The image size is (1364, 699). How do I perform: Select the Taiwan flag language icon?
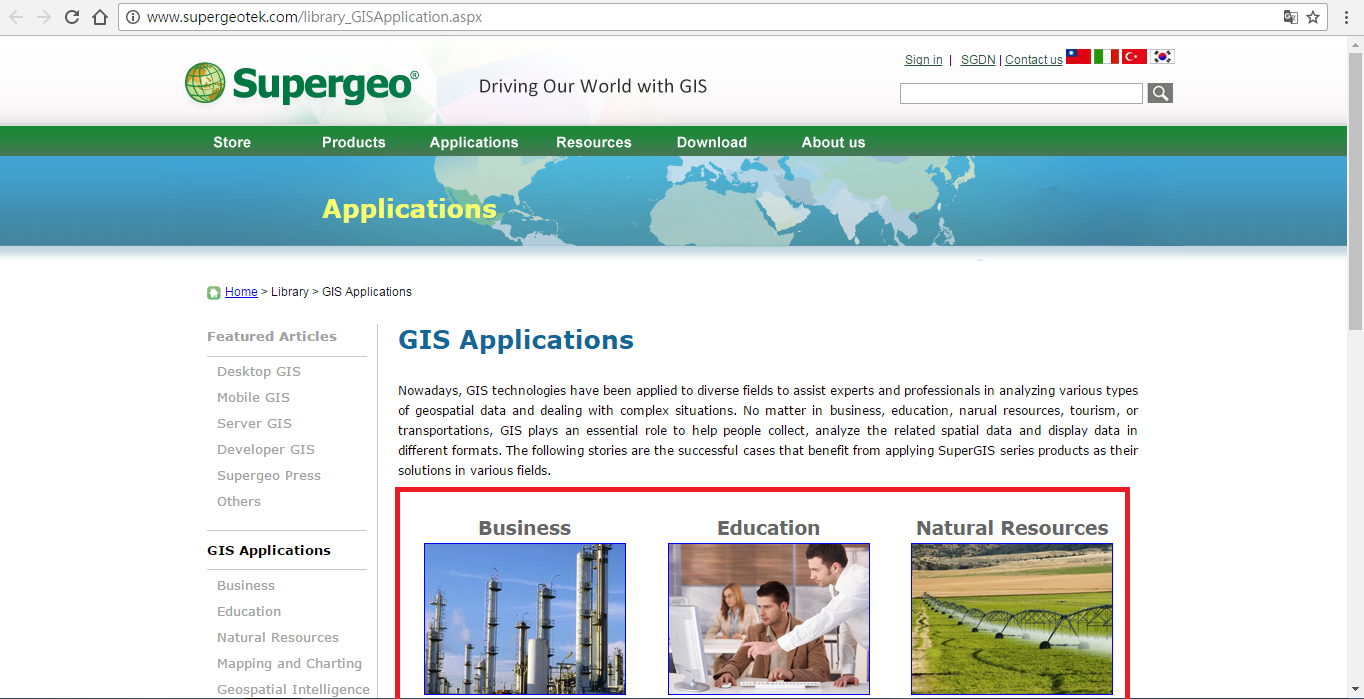[x=1078, y=57]
